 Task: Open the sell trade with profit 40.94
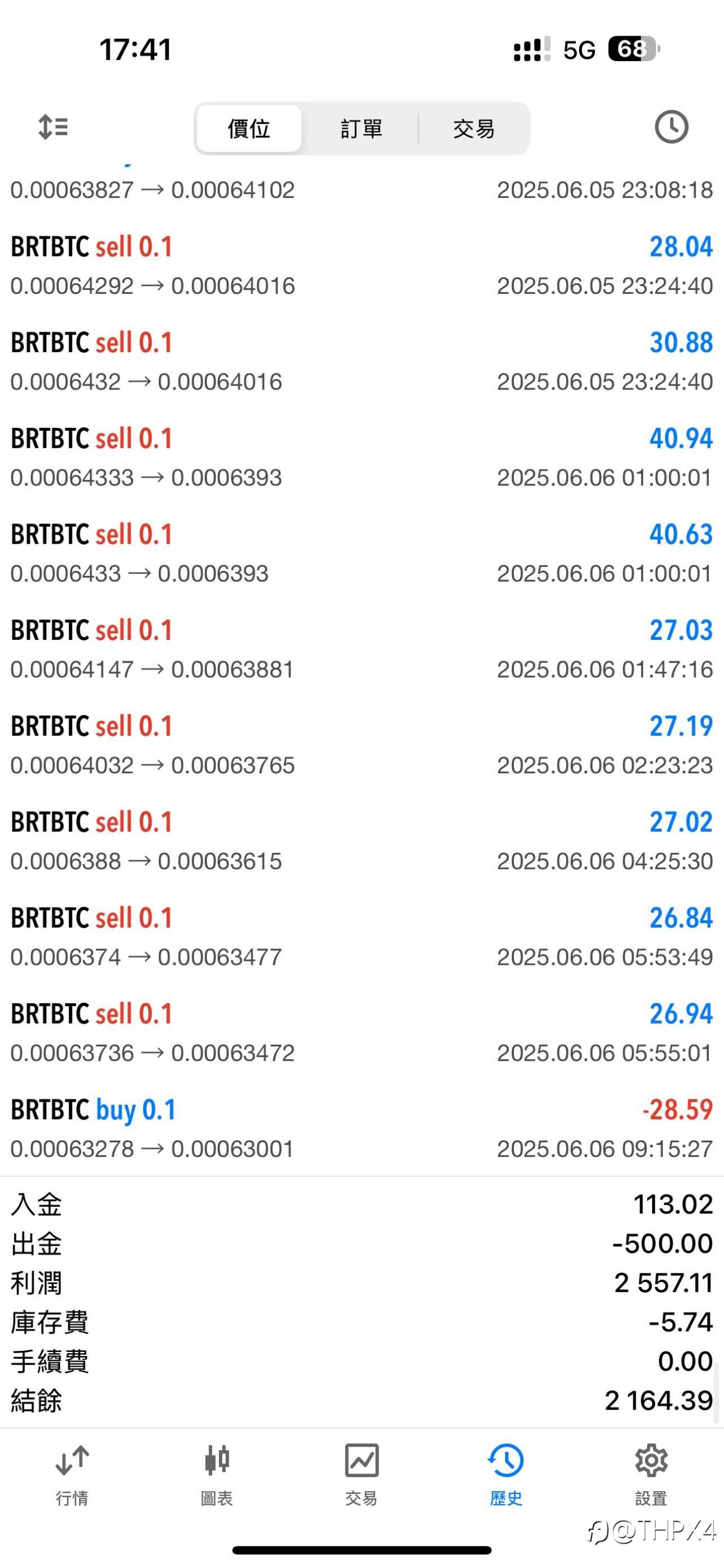point(361,458)
